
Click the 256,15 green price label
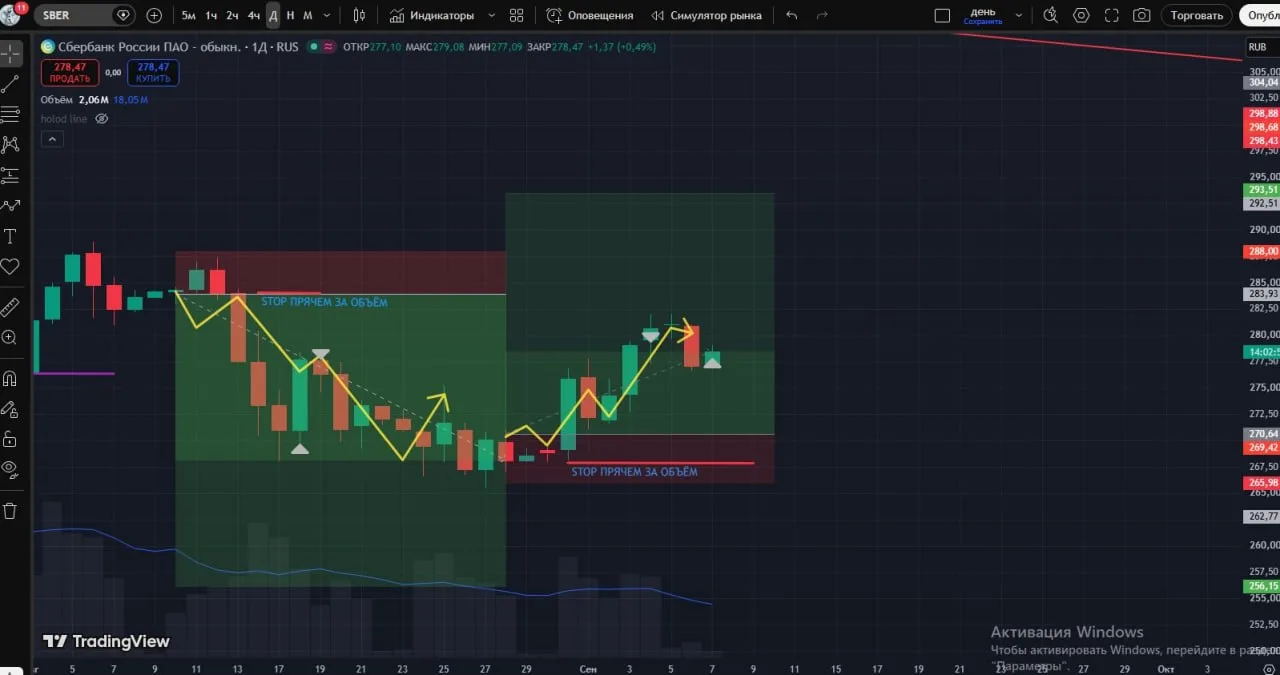click(x=1264, y=586)
